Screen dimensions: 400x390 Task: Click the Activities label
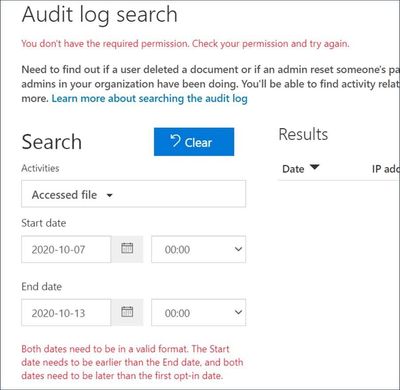coord(40,168)
